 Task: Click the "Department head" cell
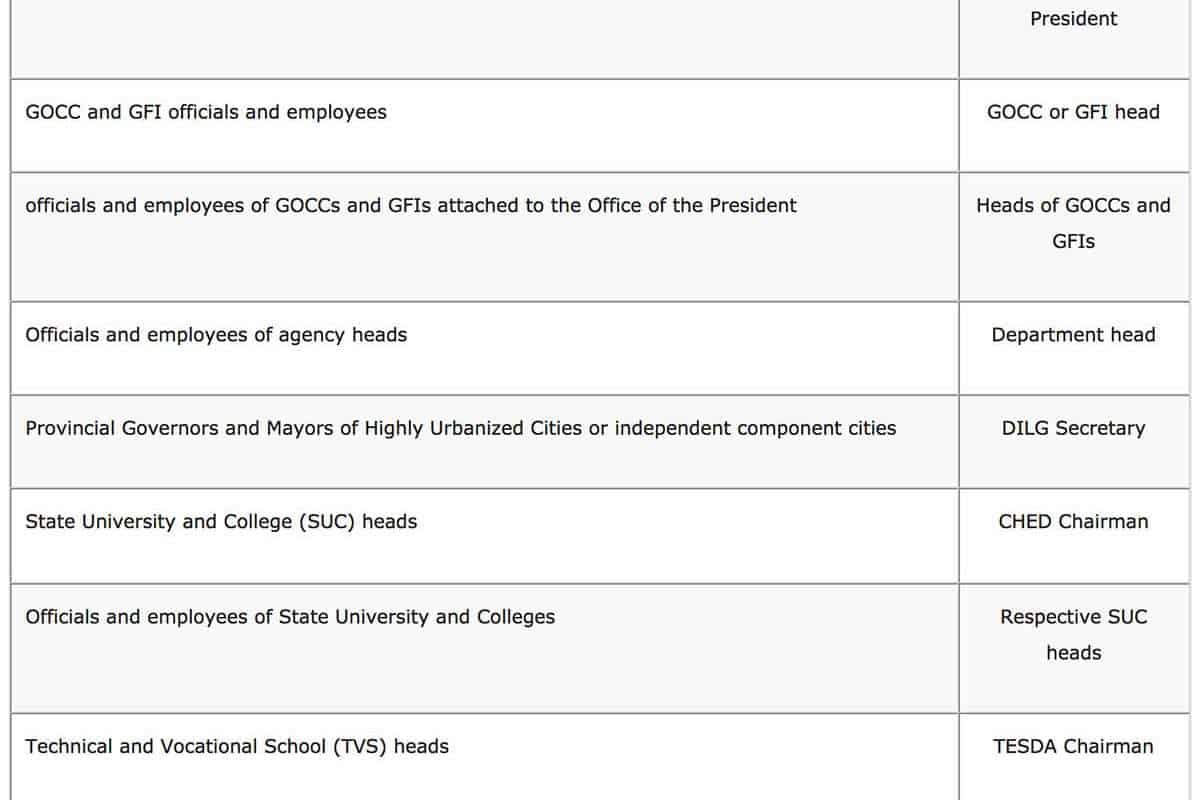tap(1073, 335)
